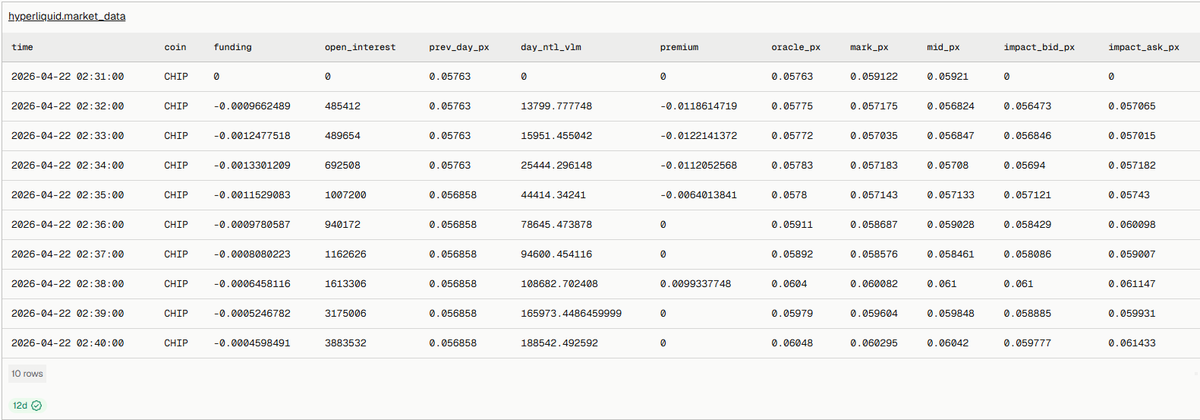1200x420 pixels.
Task: Click the 12d status badge
Action: [x=27, y=405]
